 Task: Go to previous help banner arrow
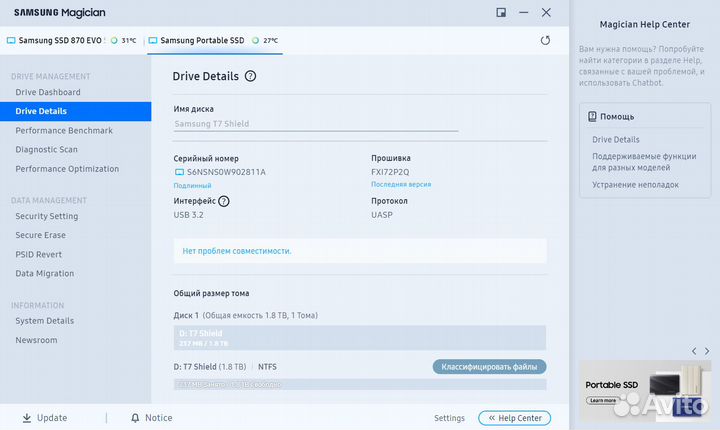[x=694, y=351]
